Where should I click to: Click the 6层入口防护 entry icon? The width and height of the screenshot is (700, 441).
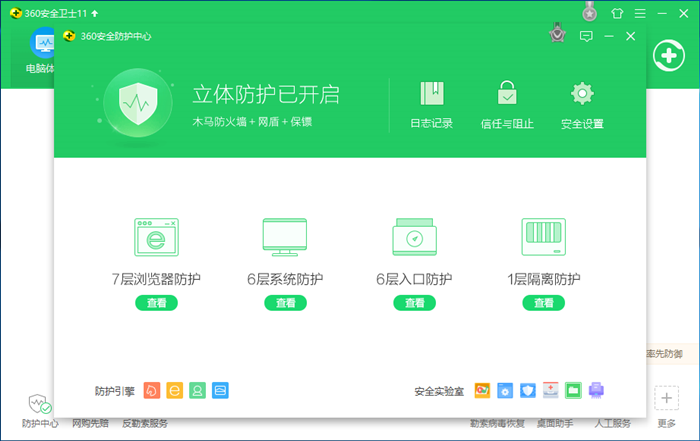tap(414, 237)
